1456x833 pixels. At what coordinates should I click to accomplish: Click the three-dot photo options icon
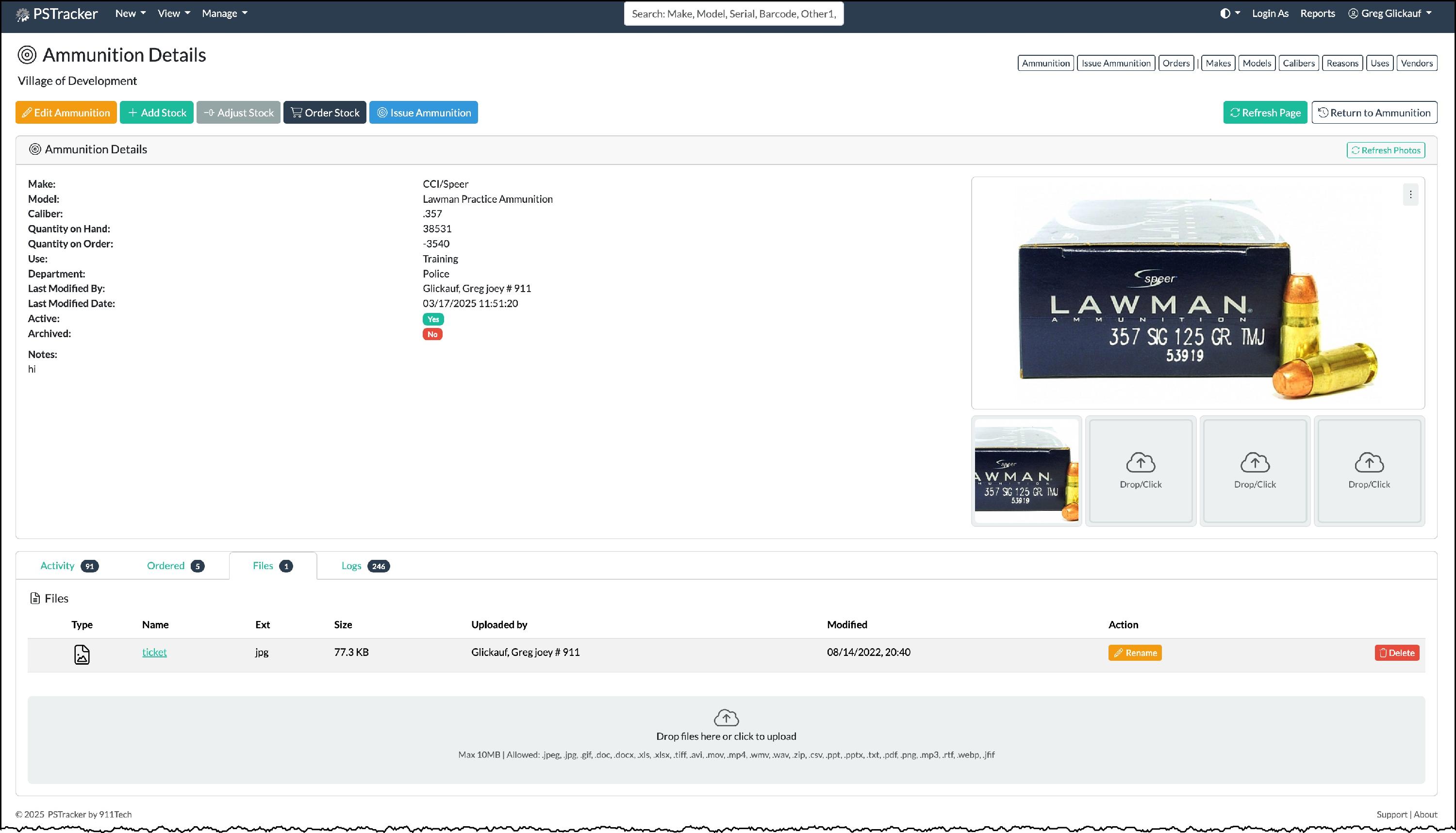[x=1410, y=195]
